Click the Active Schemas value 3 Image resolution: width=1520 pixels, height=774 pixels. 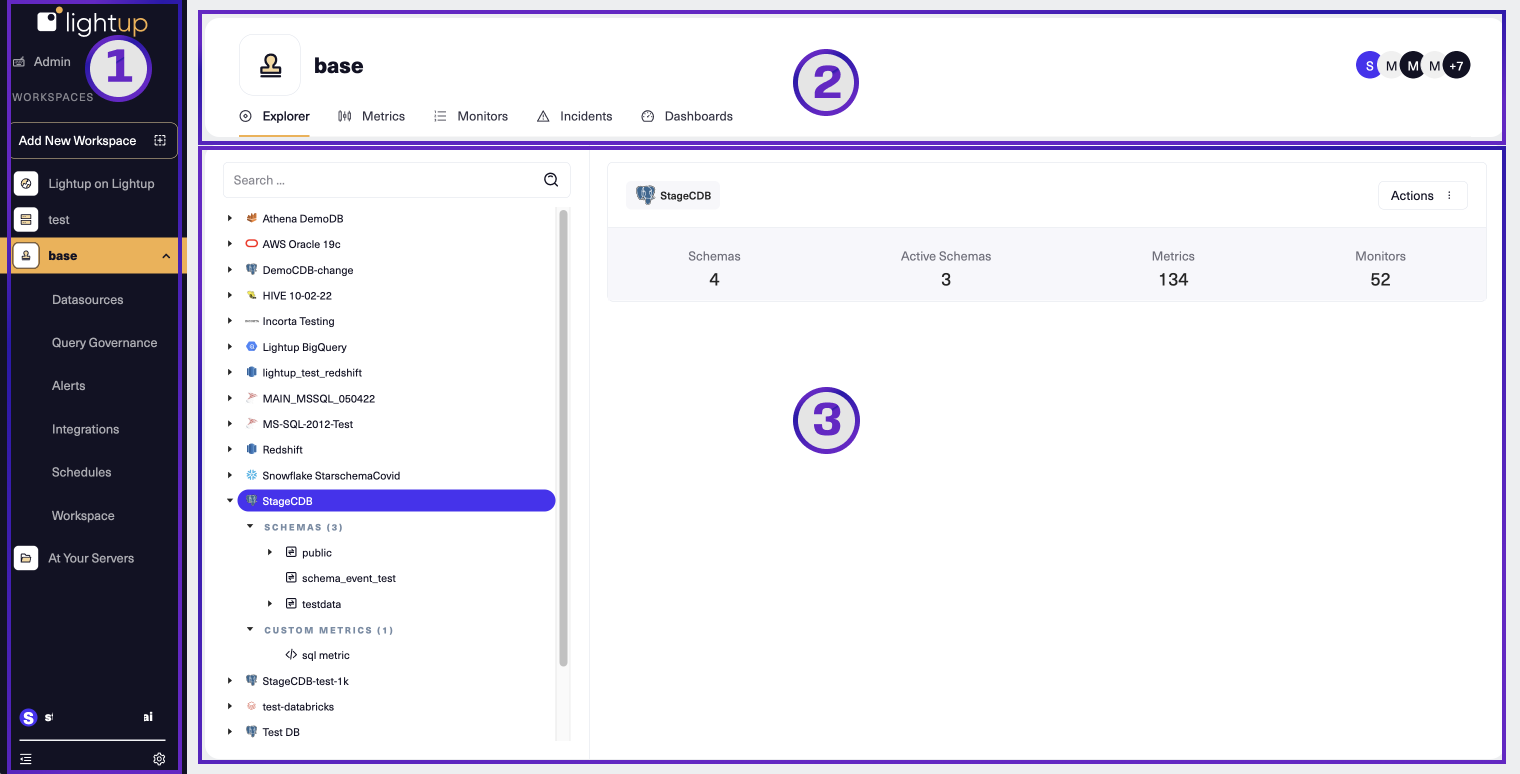click(946, 280)
